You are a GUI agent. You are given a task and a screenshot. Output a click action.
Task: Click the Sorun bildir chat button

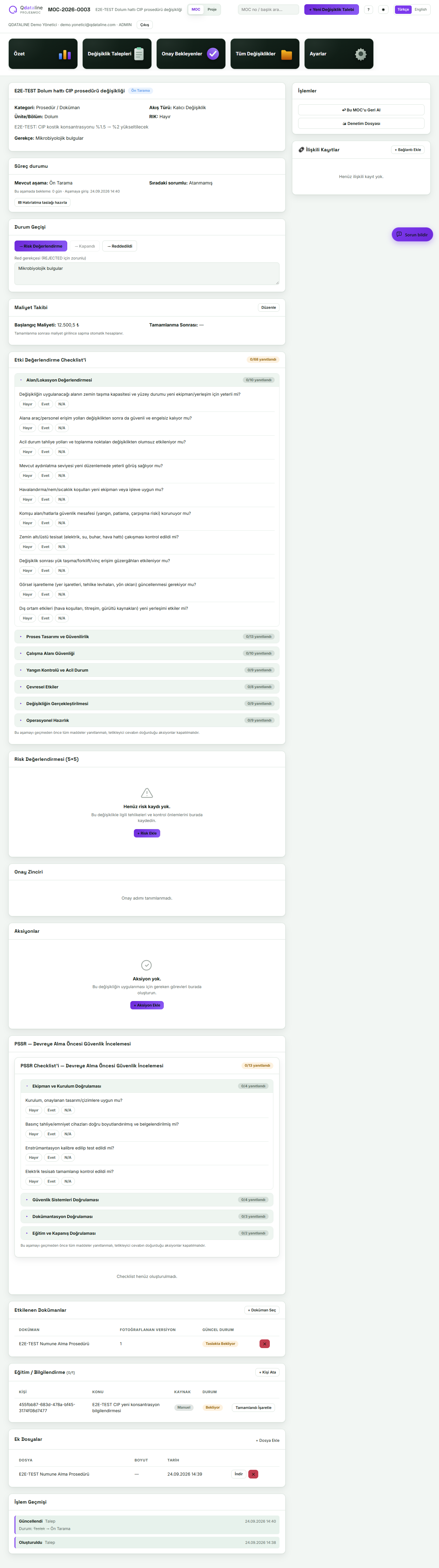click(412, 234)
